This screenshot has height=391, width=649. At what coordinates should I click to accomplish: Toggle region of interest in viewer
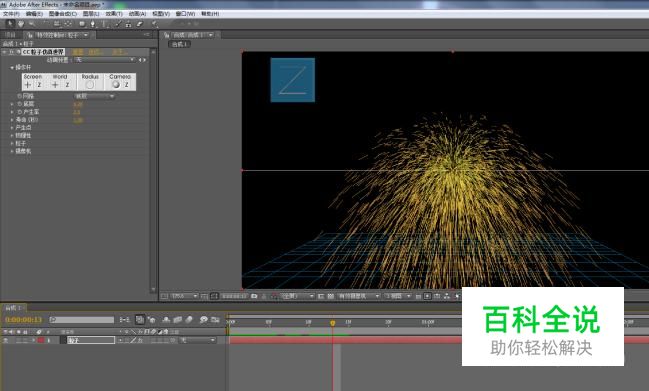pyautogui.click(x=320, y=296)
